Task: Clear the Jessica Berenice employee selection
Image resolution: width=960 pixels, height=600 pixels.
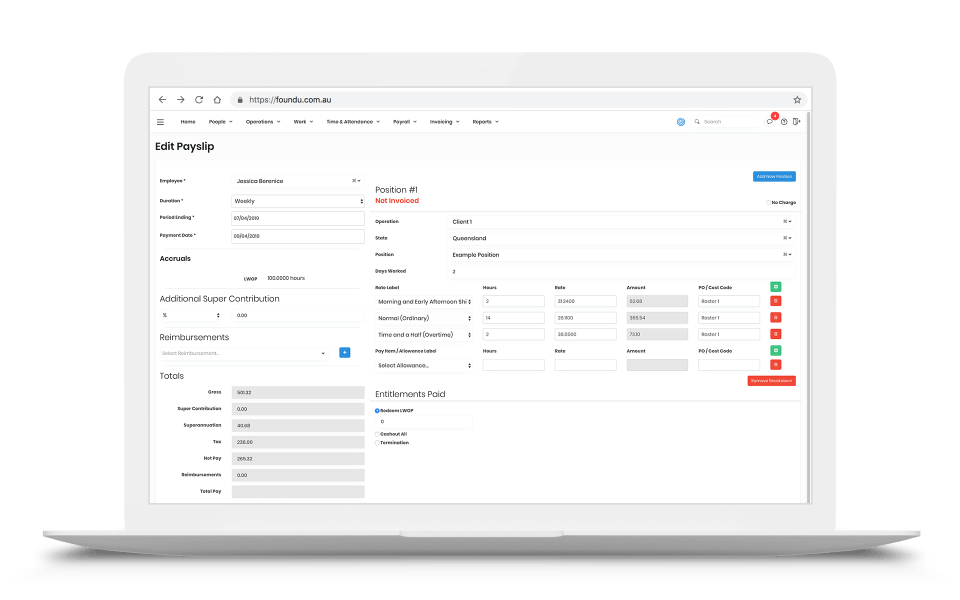Action: point(354,181)
